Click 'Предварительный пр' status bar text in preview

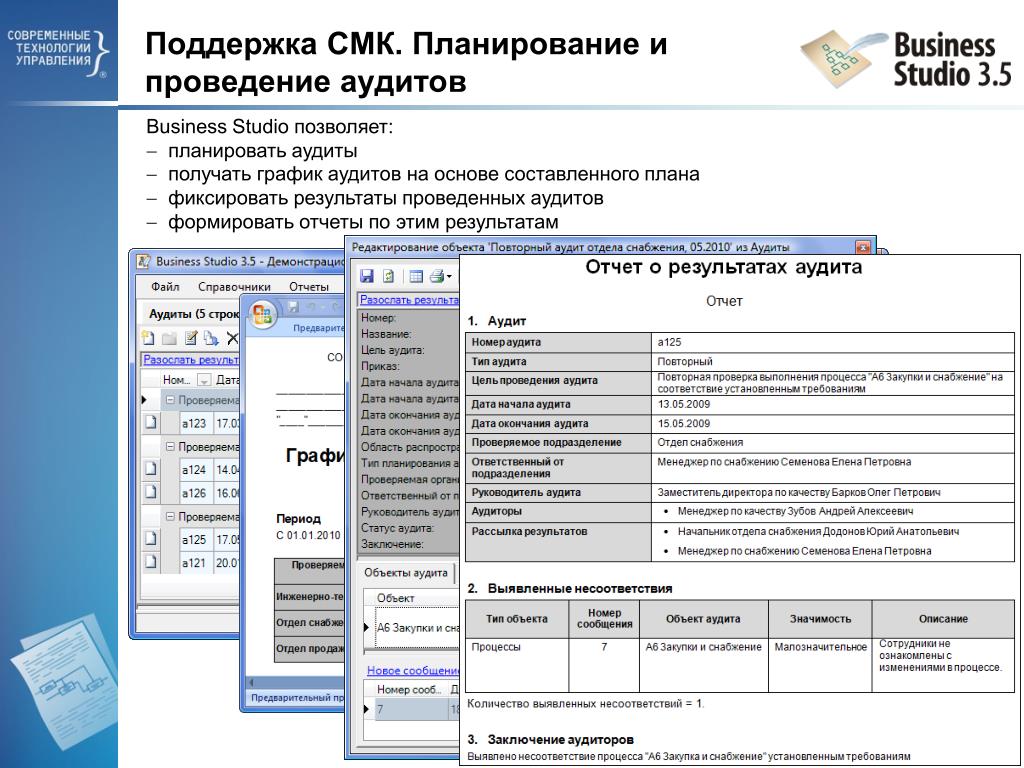tap(297, 697)
